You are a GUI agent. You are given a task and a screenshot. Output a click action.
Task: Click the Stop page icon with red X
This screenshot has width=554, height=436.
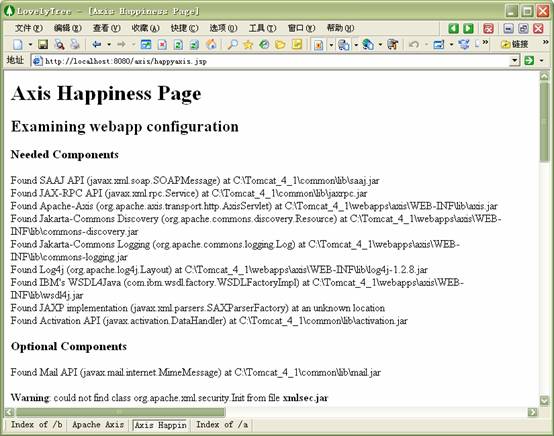pos(162,45)
